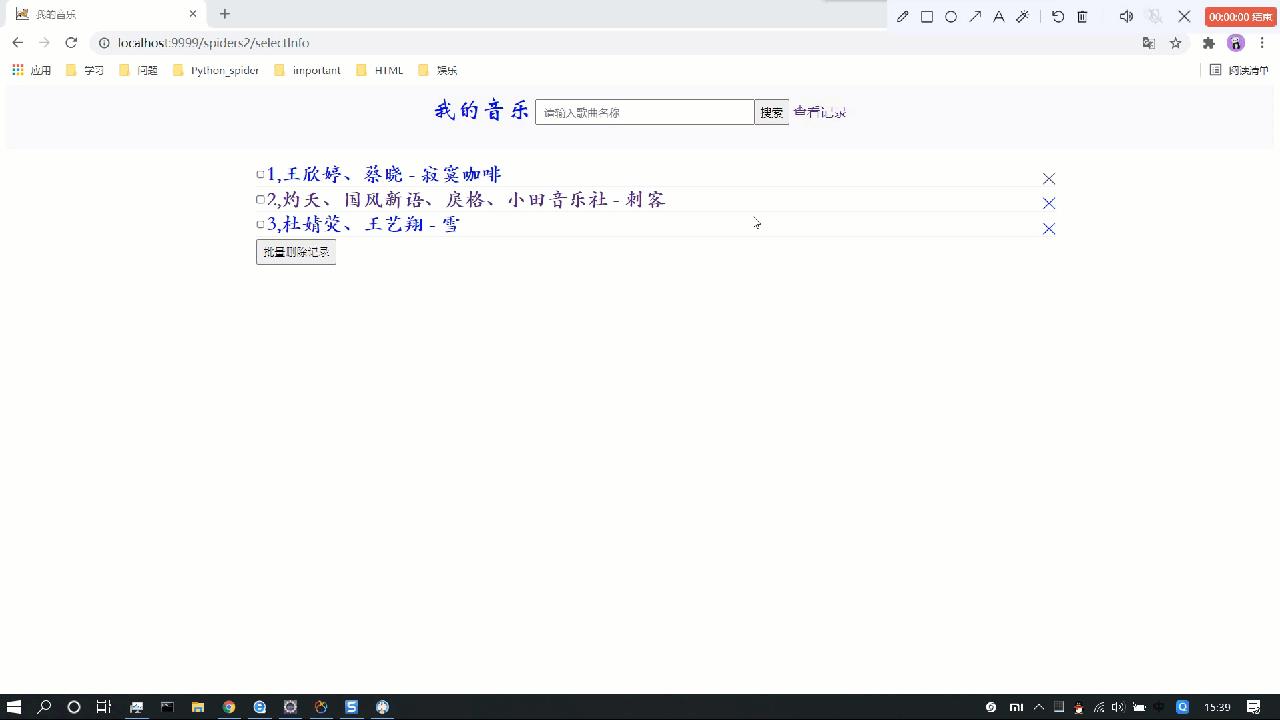Open the important bookmark folder
The width and height of the screenshot is (1280, 720).
308,70
